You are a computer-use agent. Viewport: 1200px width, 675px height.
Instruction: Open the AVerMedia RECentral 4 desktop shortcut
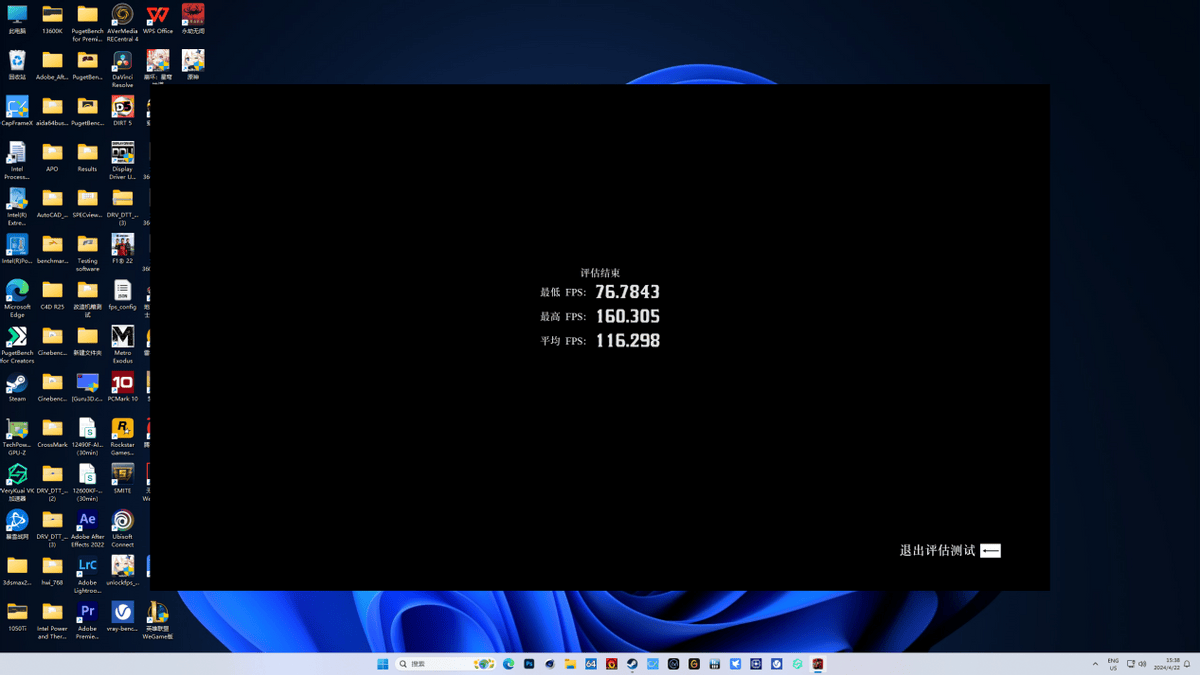tap(122, 22)
